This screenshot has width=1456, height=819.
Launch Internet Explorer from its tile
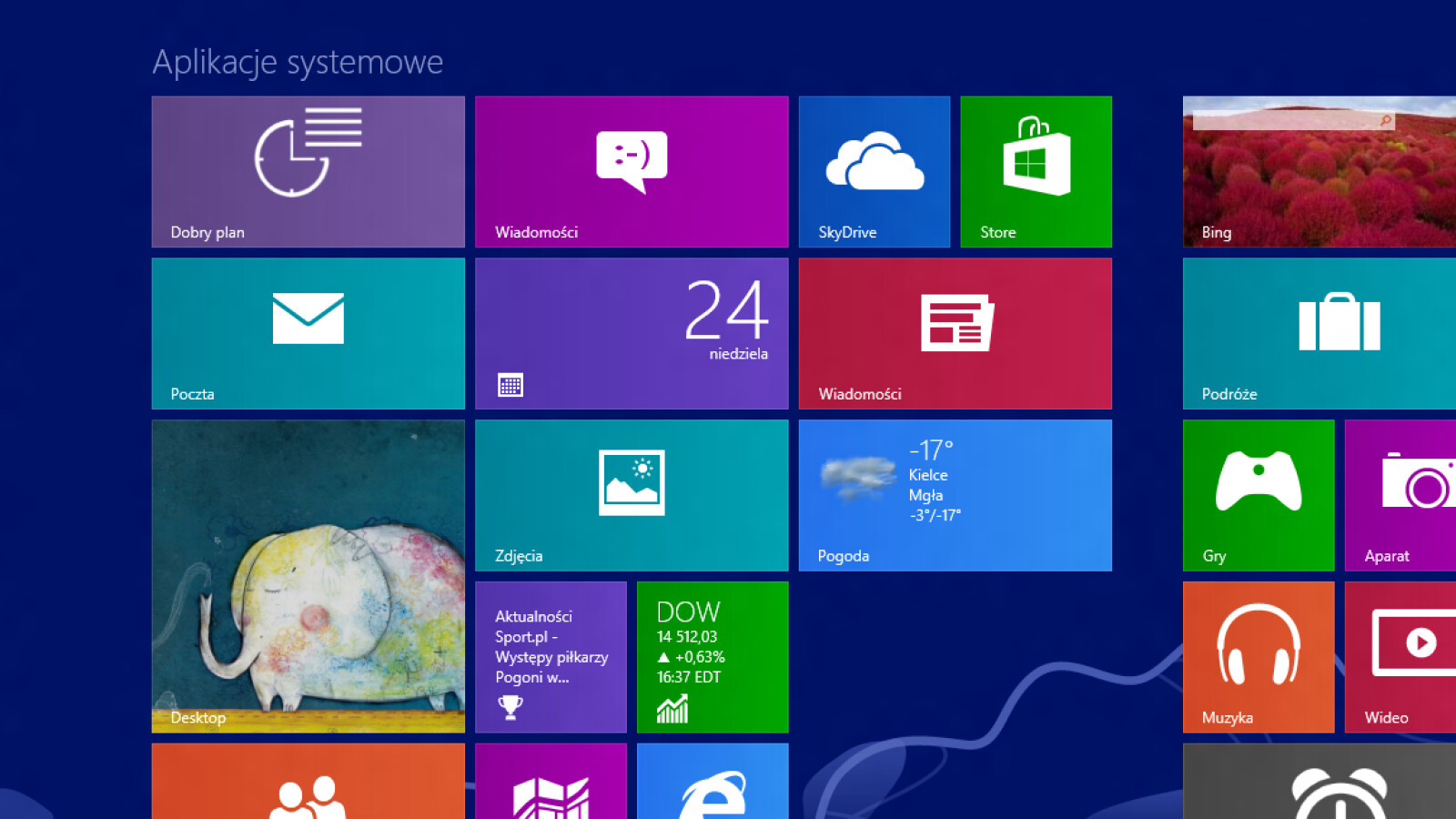pyautogui.click(x=713, y=792)
